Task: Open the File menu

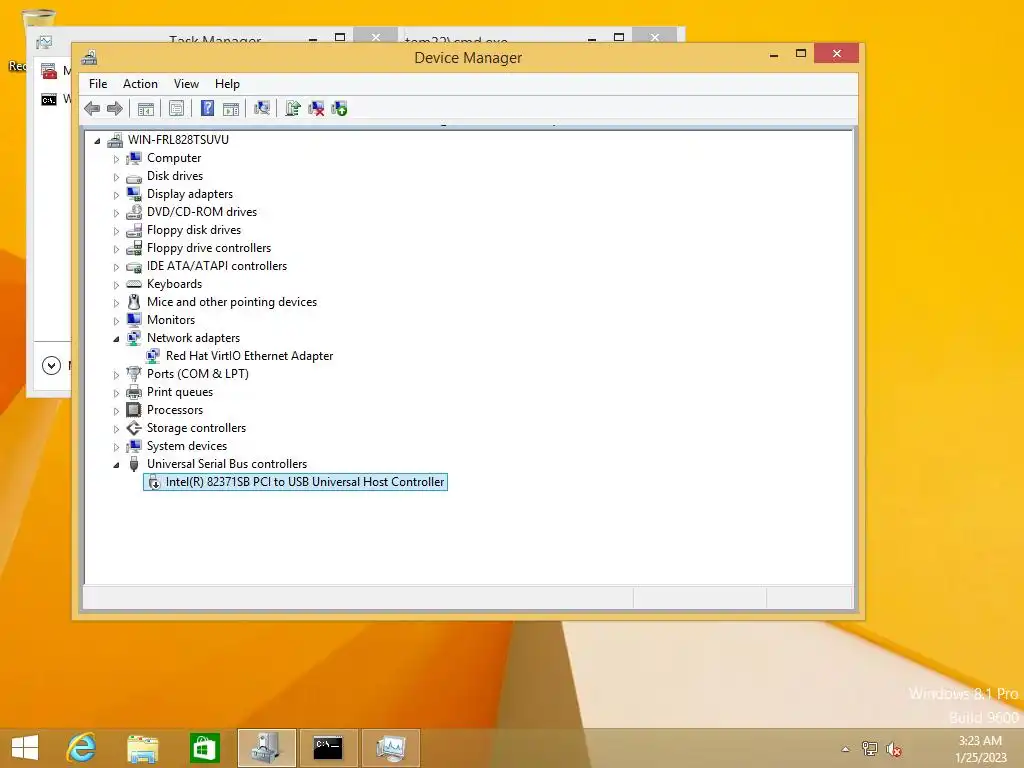Action: coord(98,84)
